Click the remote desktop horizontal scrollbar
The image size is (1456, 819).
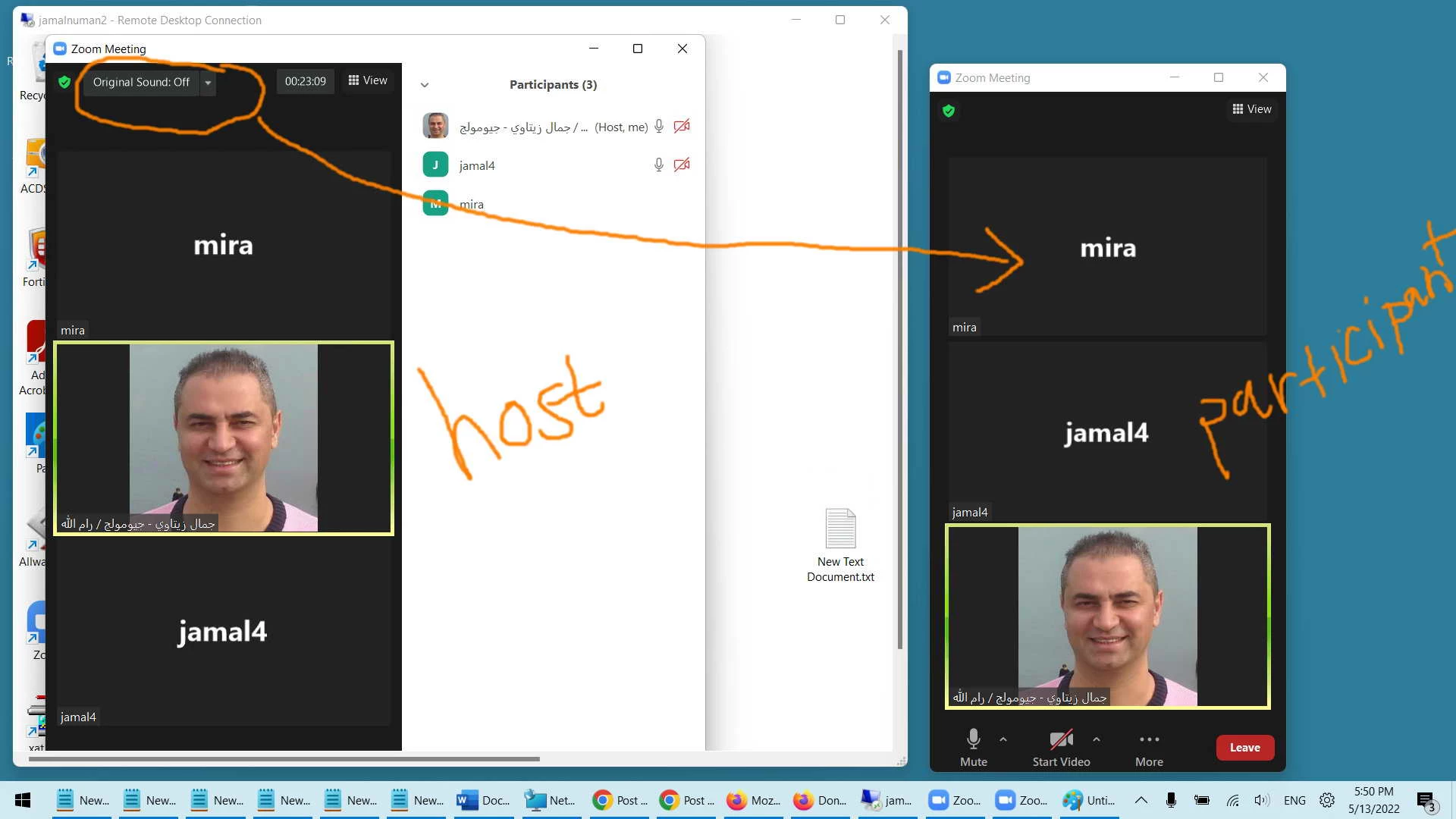coord(284,758)
